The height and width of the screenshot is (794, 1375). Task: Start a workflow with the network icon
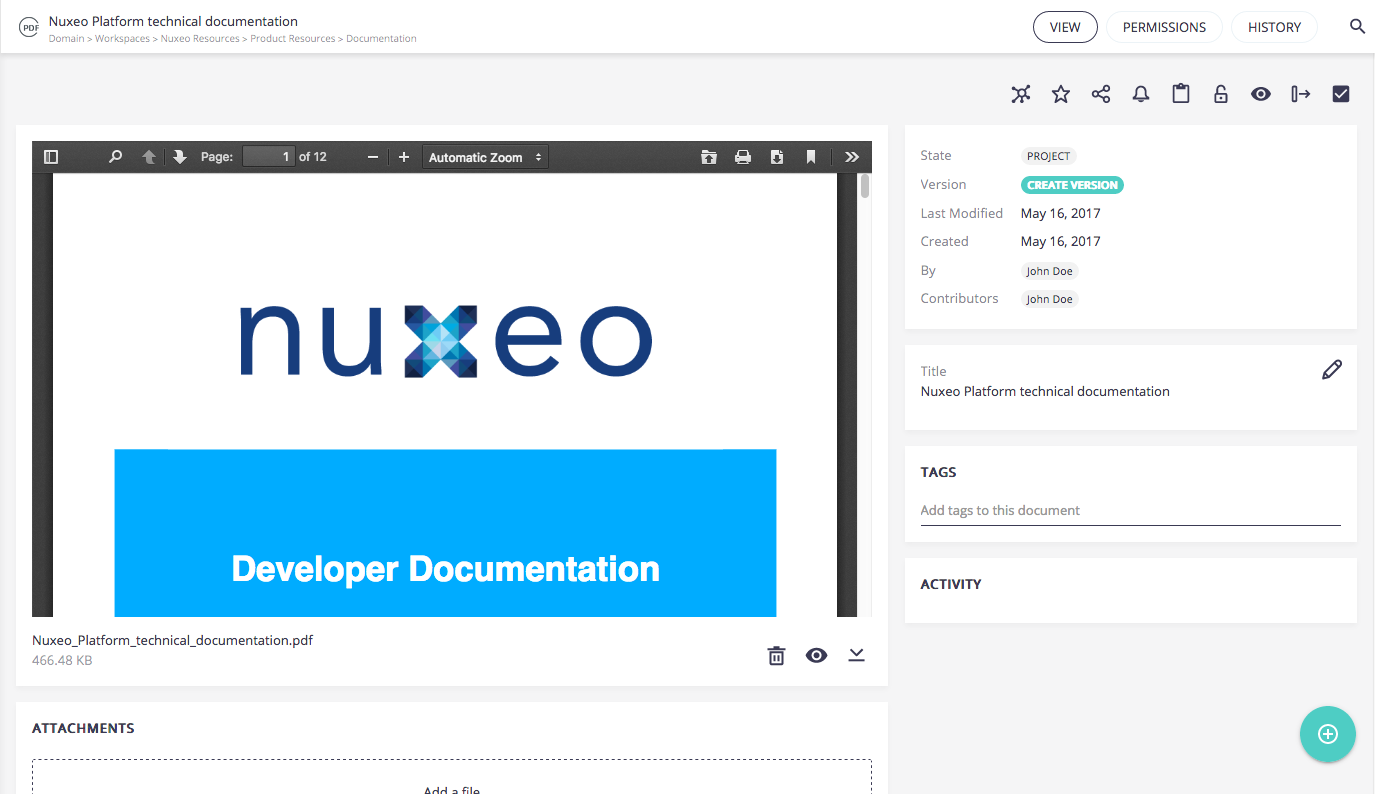pos(1020,94)
